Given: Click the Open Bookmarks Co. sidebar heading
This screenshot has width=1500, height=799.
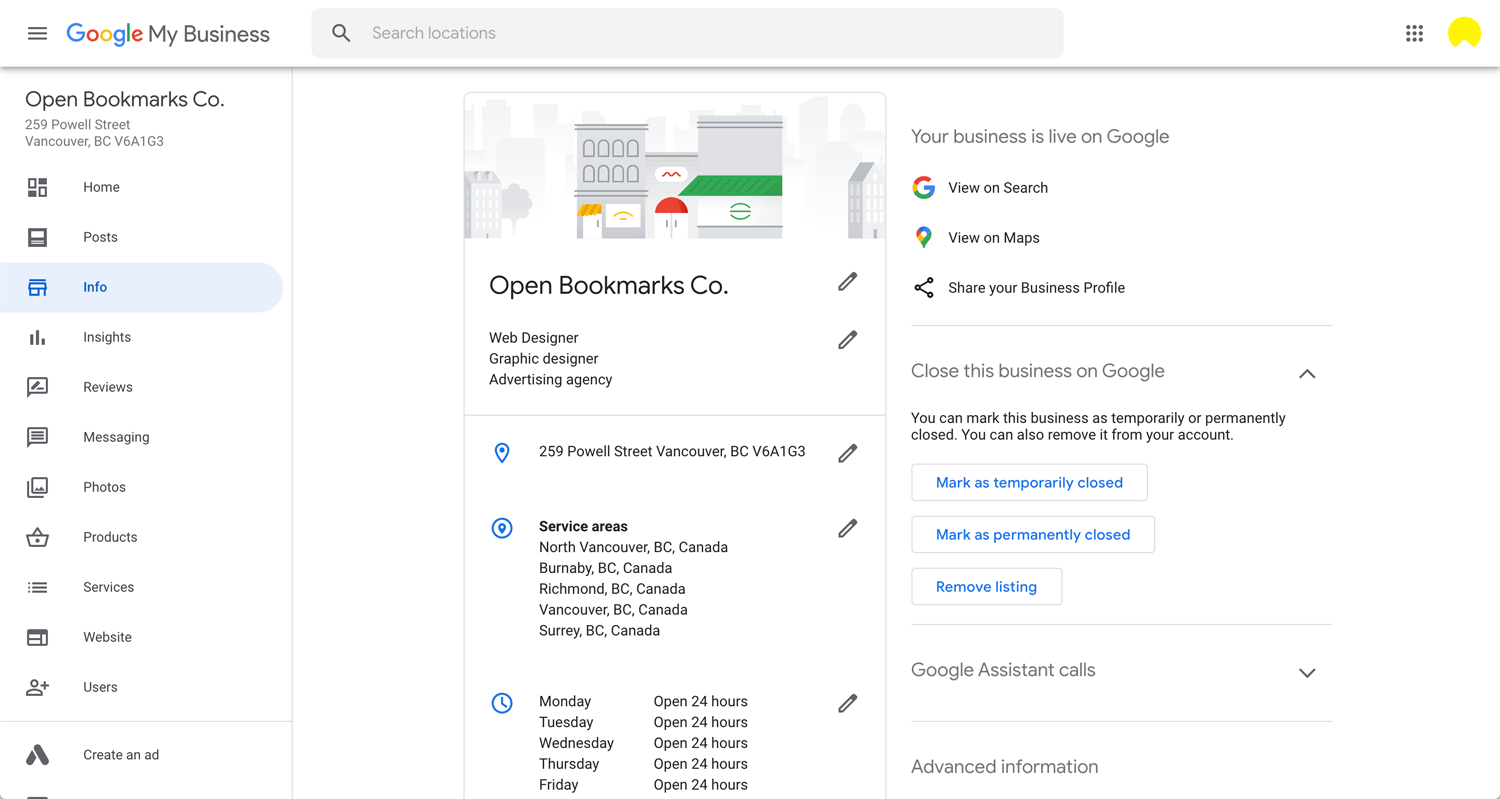Looking at the screenshot, I should (125, 99).
